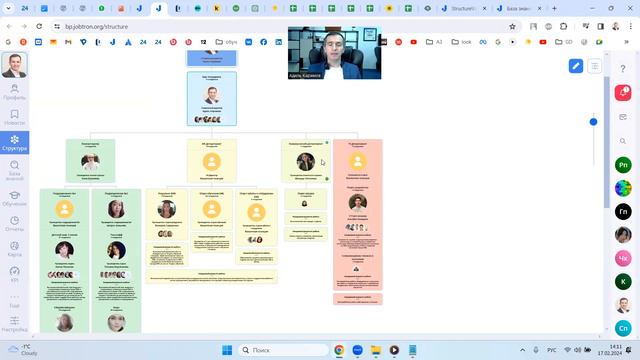
Task: Adjust the blue zoom slider handle
Action: click(x=593, y=122)
